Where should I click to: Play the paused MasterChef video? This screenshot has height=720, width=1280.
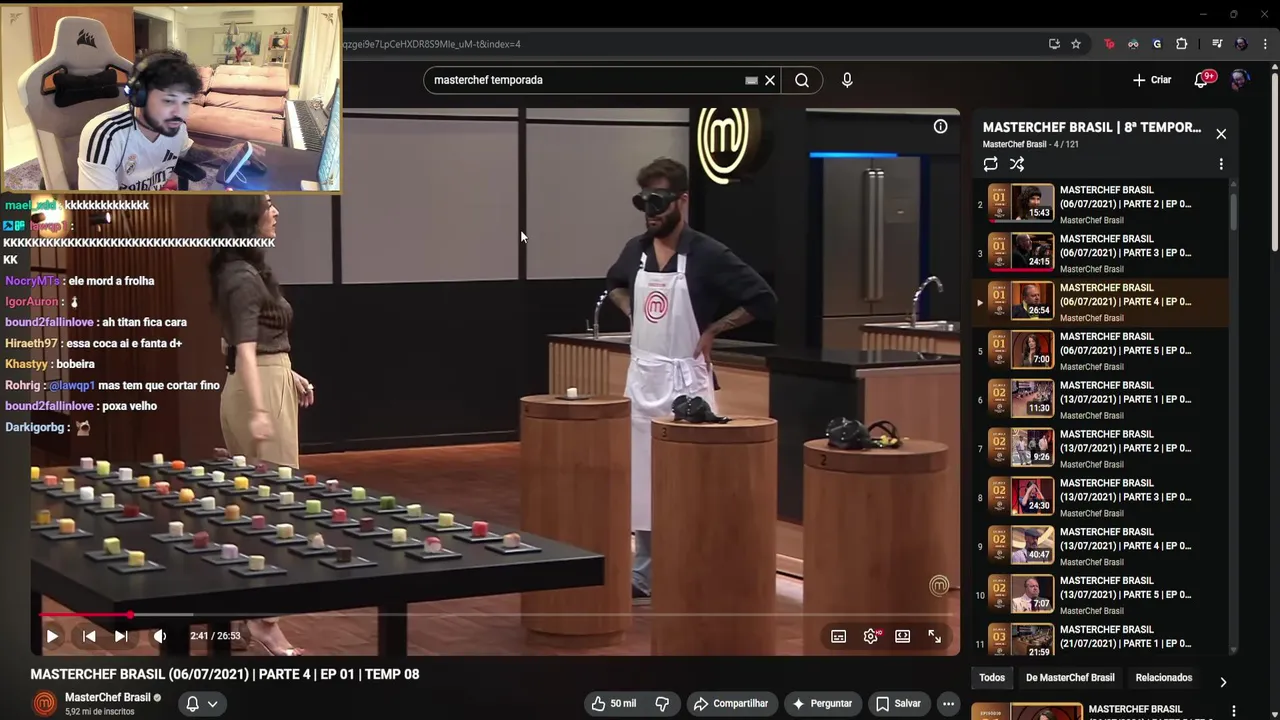52,636
